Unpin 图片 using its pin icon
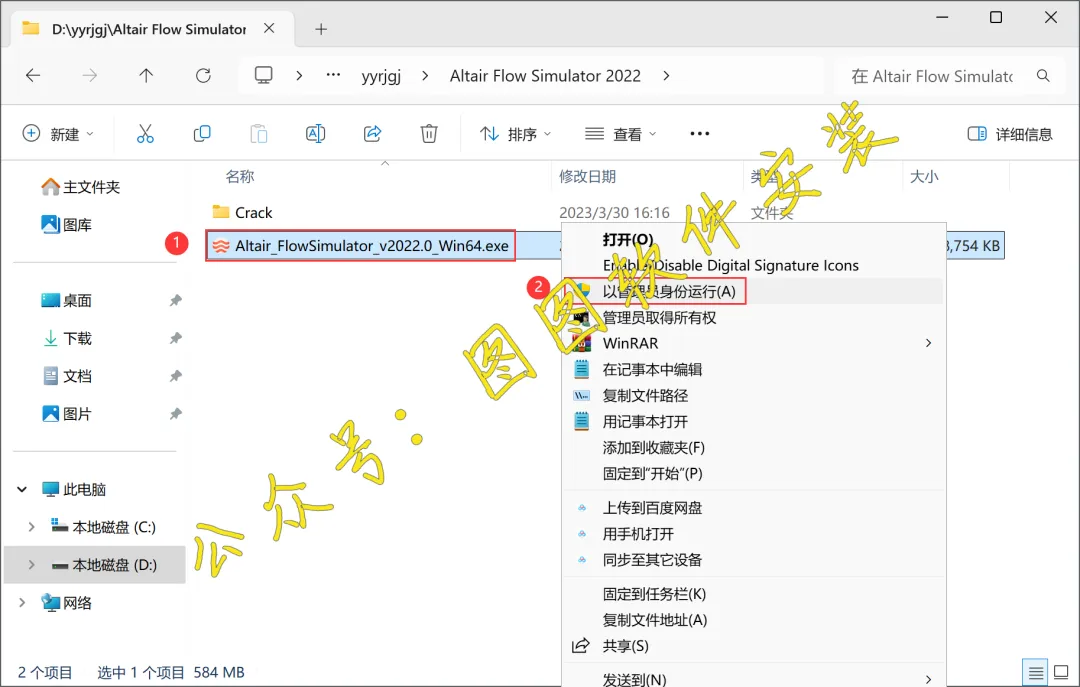 (176, 414)
